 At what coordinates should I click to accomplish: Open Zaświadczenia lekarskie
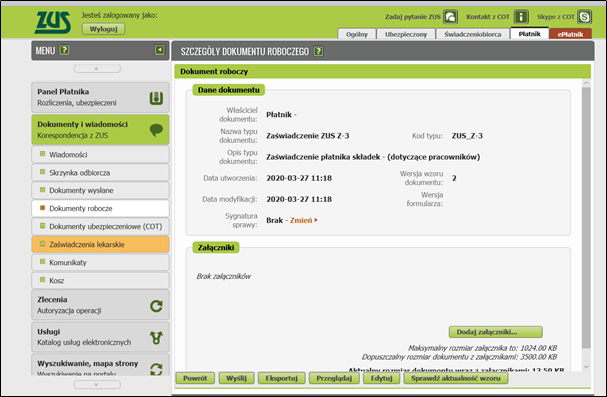tap(100, 244)
